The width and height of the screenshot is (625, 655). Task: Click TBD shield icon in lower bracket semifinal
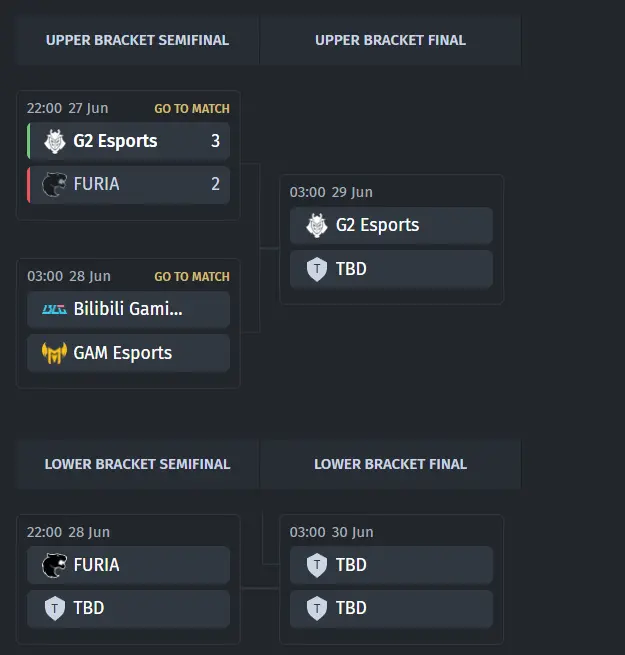tap(55, 608)
